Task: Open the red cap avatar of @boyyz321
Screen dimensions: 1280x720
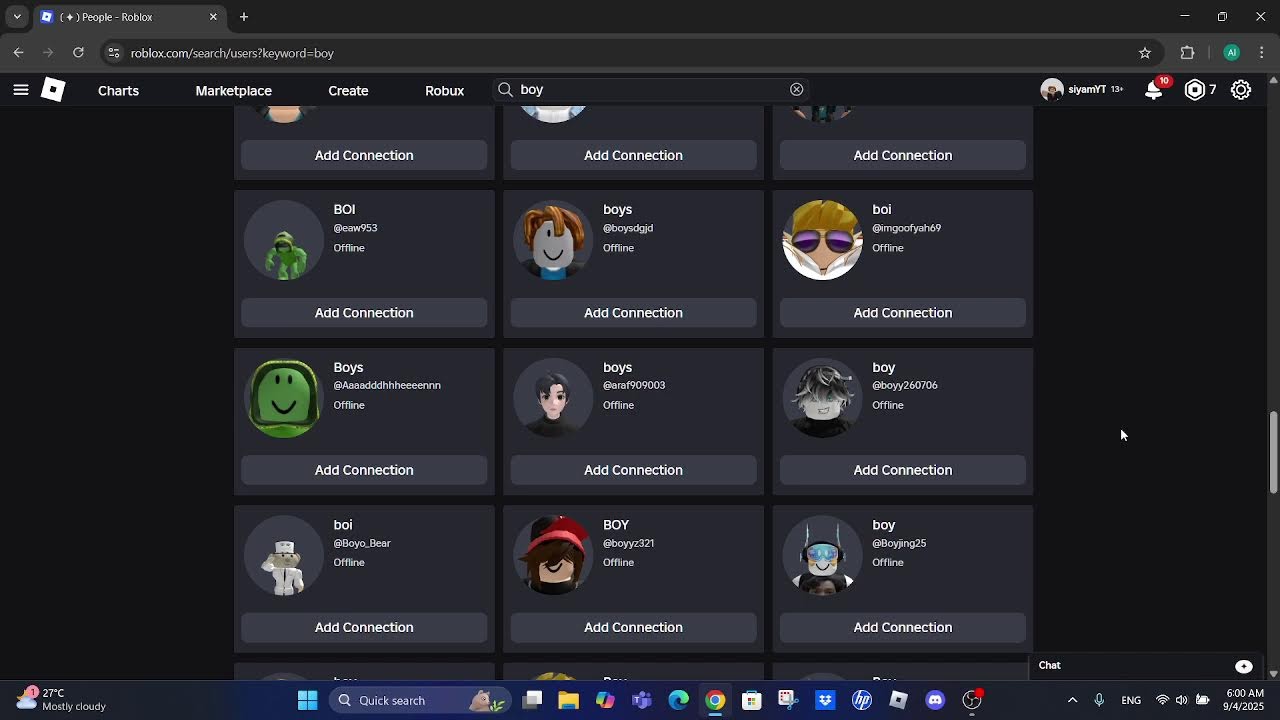Action: (553, 555)
